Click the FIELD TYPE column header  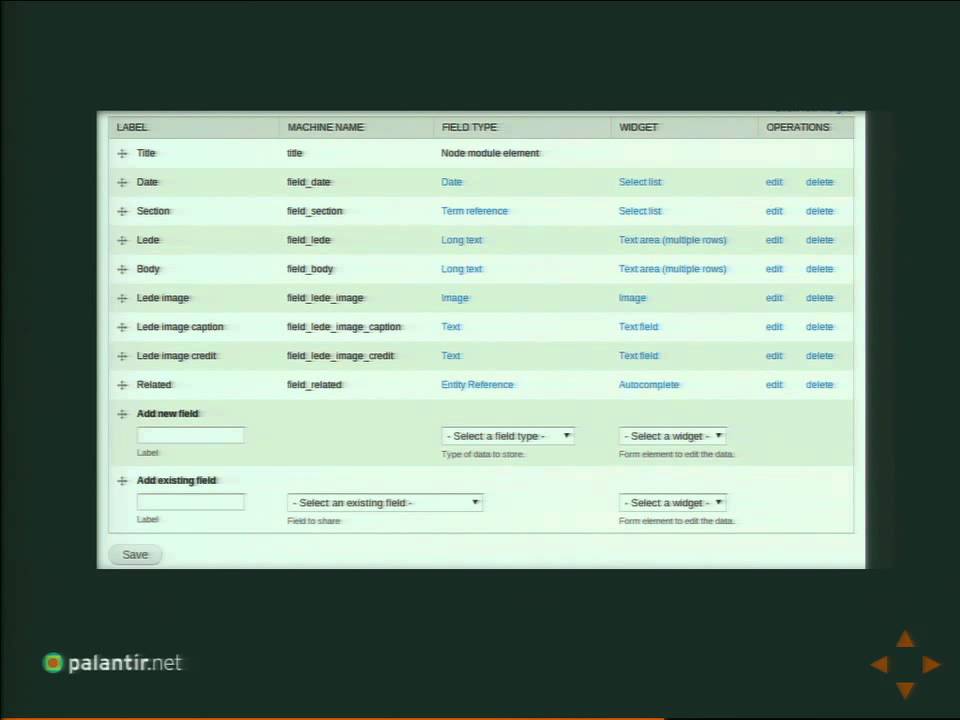[470, 127]
